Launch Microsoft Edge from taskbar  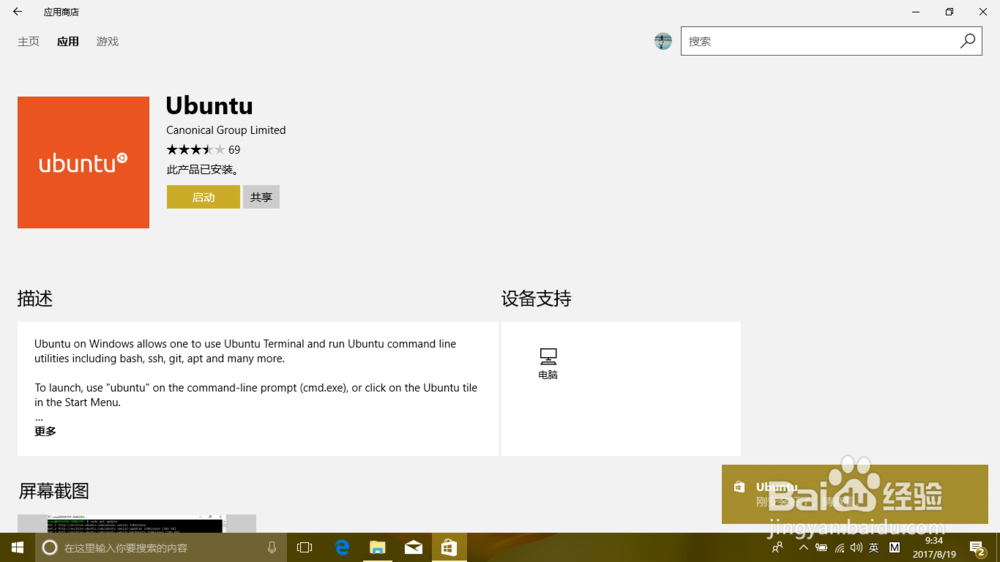(342, 547)
